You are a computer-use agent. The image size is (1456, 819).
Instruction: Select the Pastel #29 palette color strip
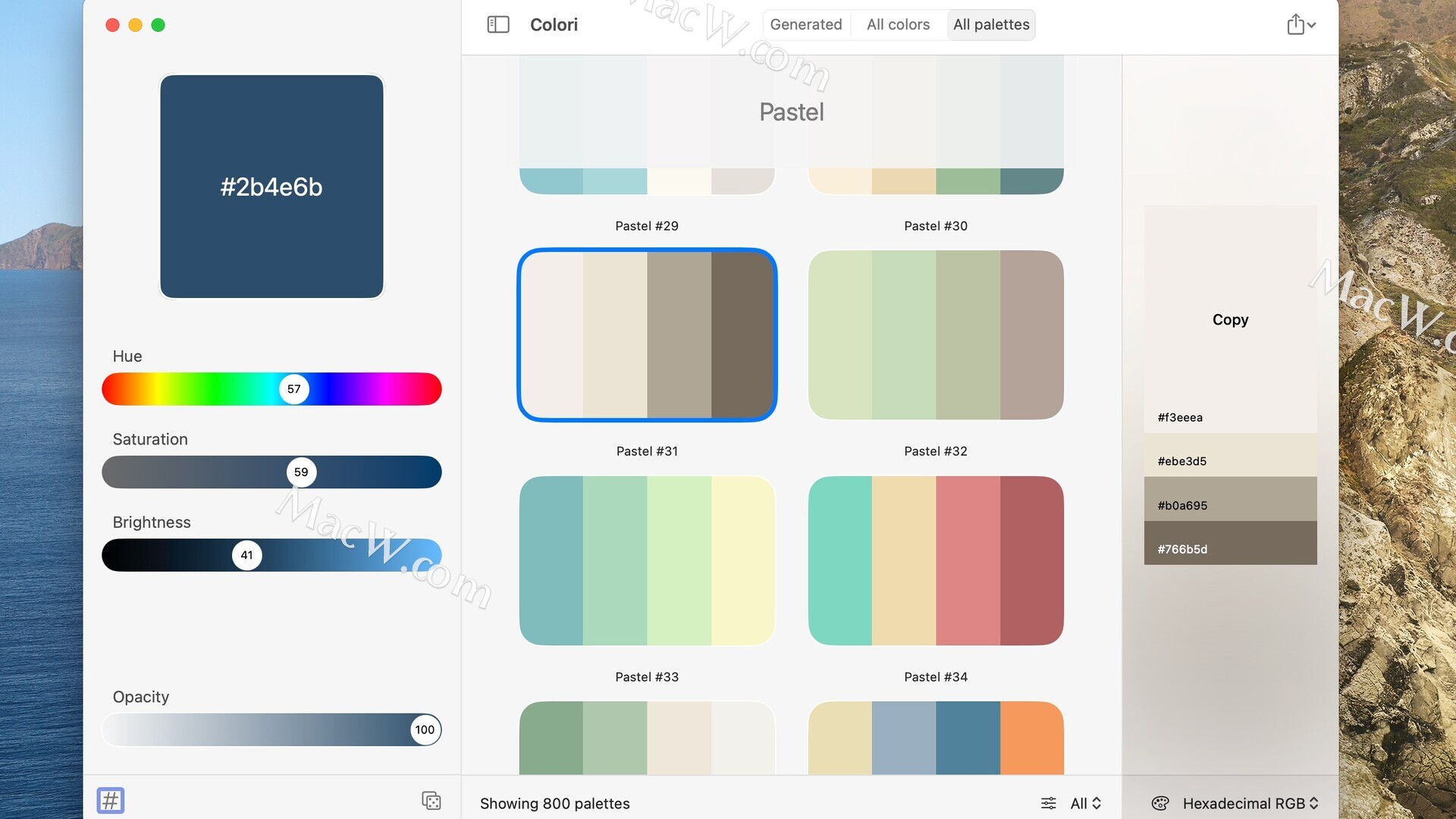click(x=647, y=181)
